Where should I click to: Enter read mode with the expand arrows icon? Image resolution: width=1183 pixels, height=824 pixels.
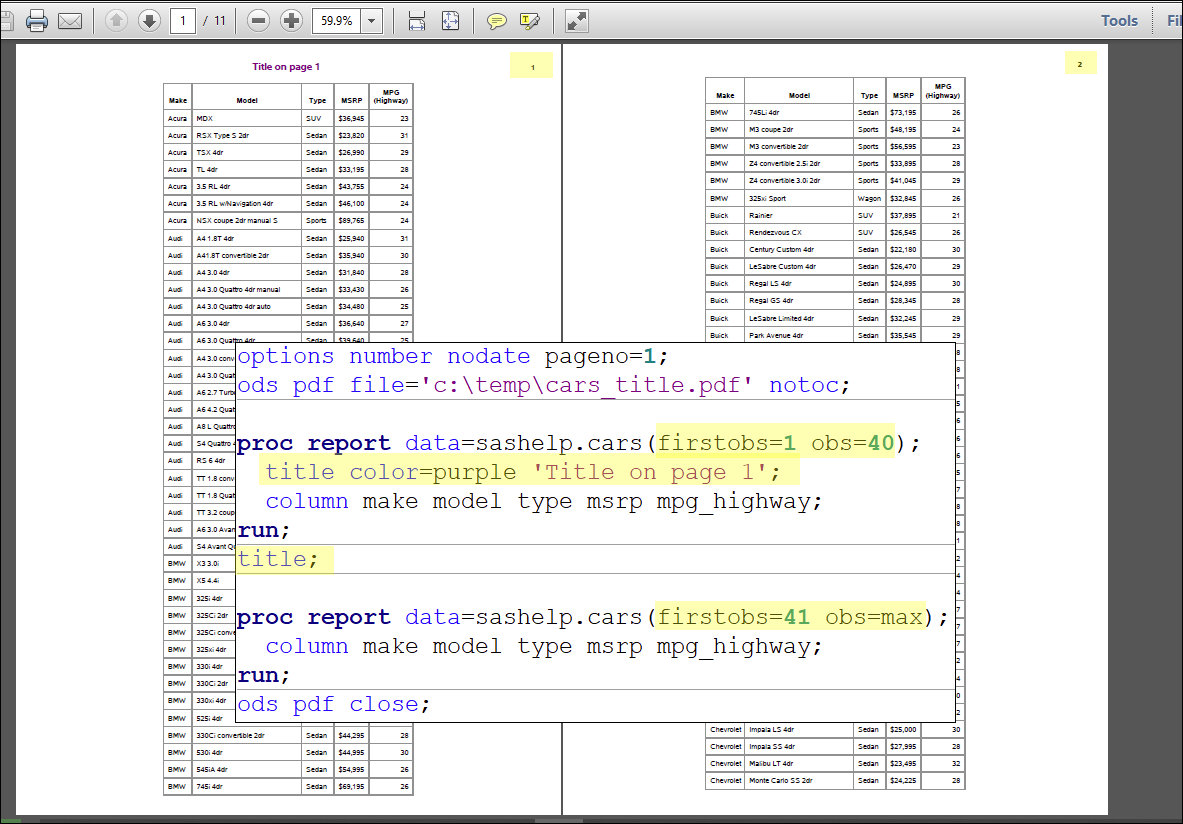click(x=577, y=21)
